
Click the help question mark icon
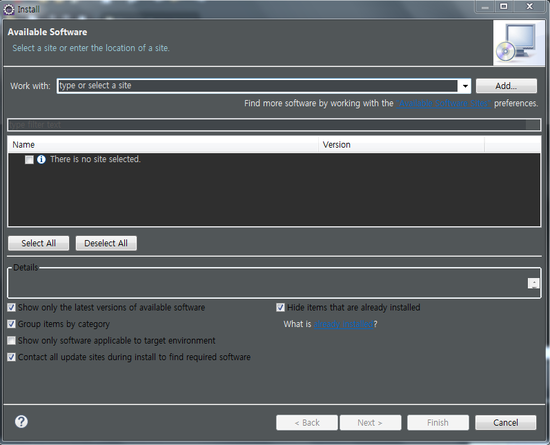(21, 422)
